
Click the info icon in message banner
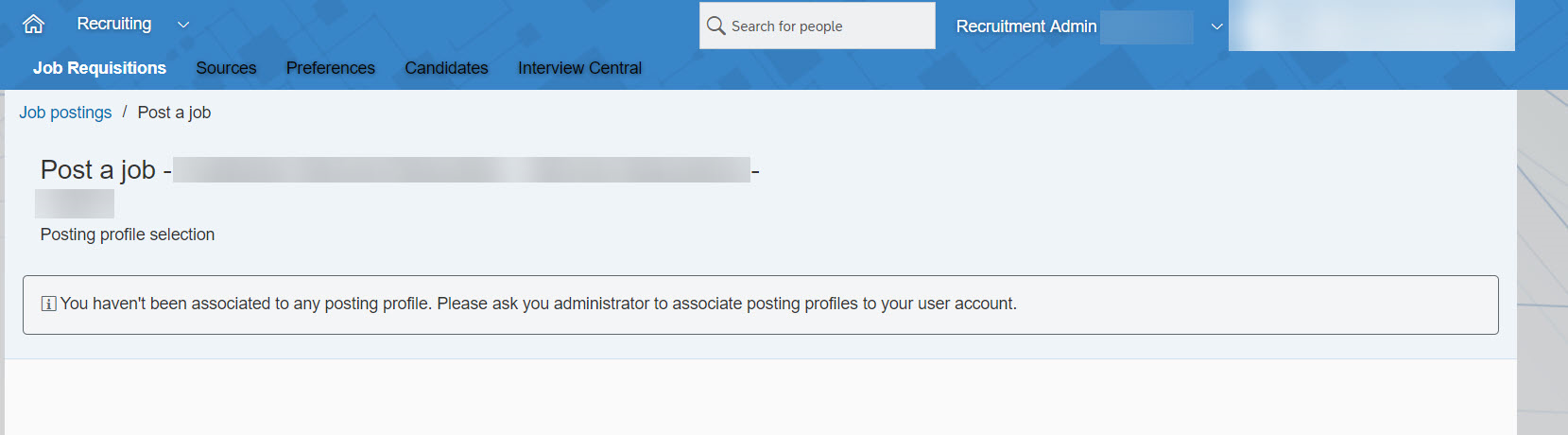pos(48,304)
